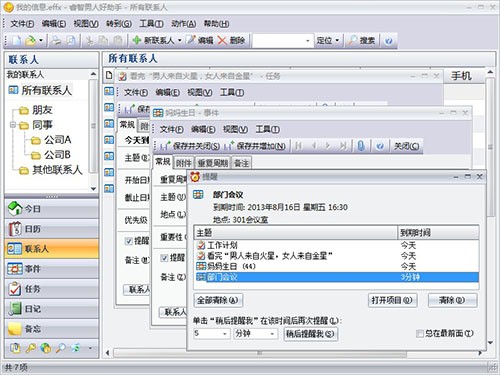The width and height of the screenshot is (500, 375).
Task: Open 事件 in the navigation pane
Action: (x=52, y=269)
